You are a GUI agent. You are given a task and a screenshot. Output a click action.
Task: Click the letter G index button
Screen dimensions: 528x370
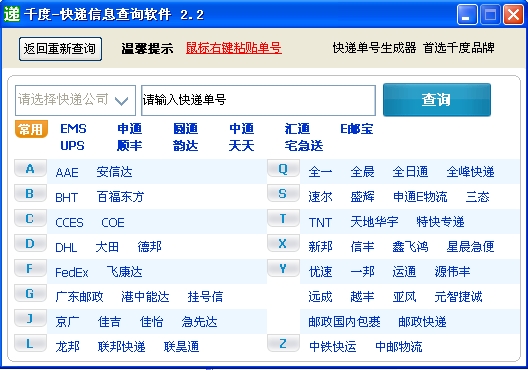(x=30, y=293)
